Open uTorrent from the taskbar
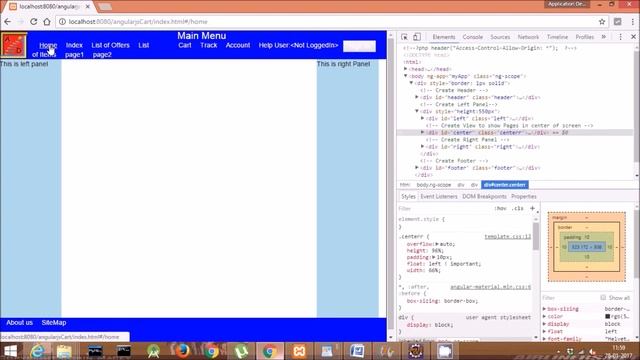640x360 pixels. pos(241,351)
